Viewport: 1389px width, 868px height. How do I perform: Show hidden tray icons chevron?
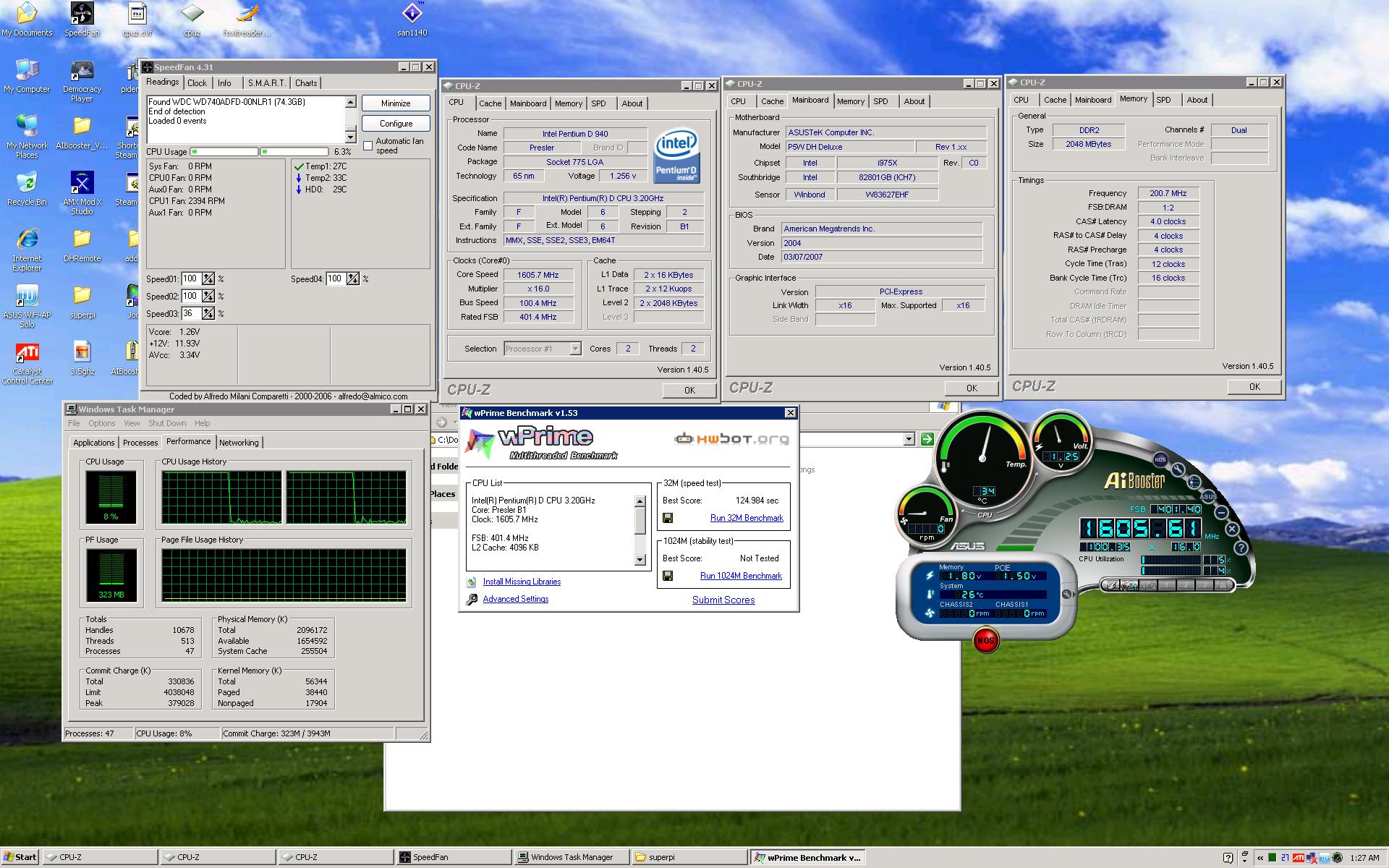point(1260,858)
